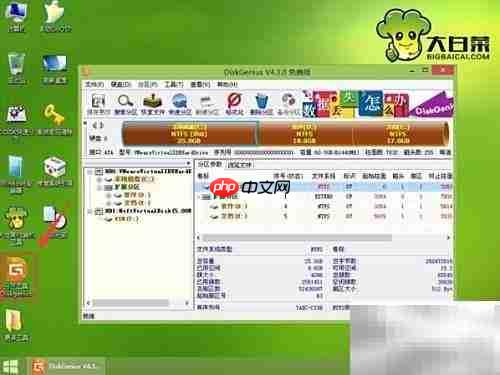This screenshot has width=500, height=375.
Task: Click the disk tree panel horizontal scrollbar
Action: [x=131, y=303]
